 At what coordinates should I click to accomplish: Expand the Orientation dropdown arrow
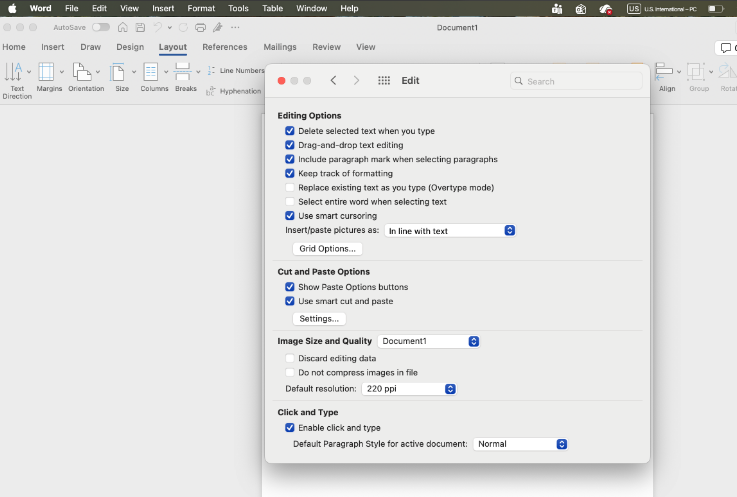[98, 72]
